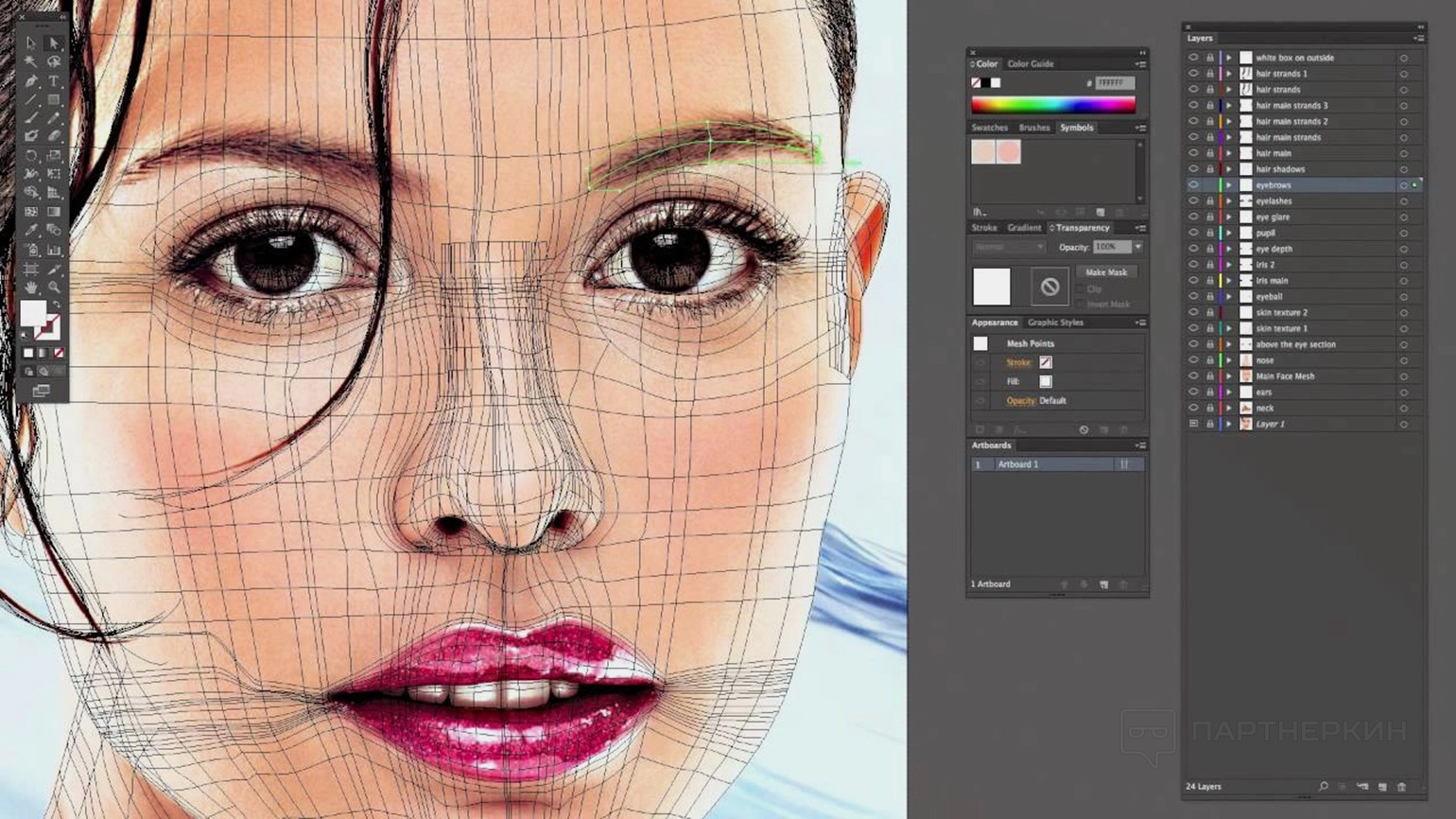
Task: Click the color spectrum bar
Action: (1052, 105)
